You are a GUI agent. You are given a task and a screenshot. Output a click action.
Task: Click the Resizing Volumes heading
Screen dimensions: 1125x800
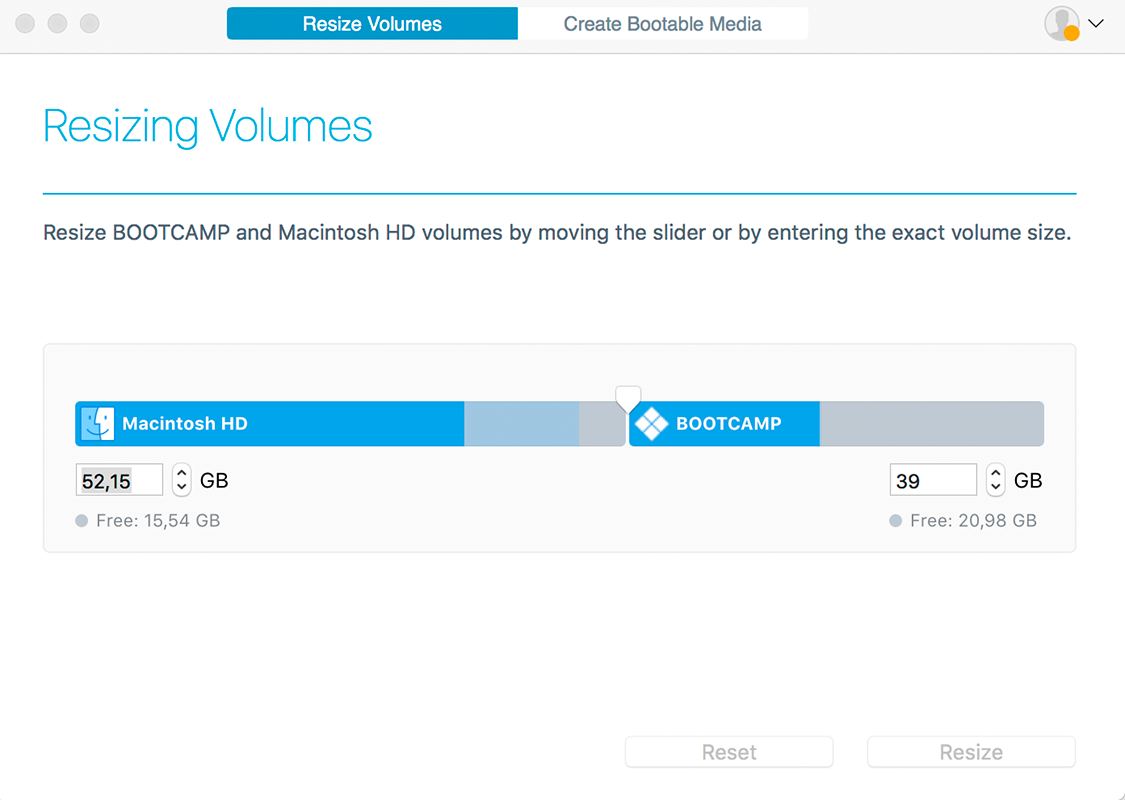pos(207,126)
